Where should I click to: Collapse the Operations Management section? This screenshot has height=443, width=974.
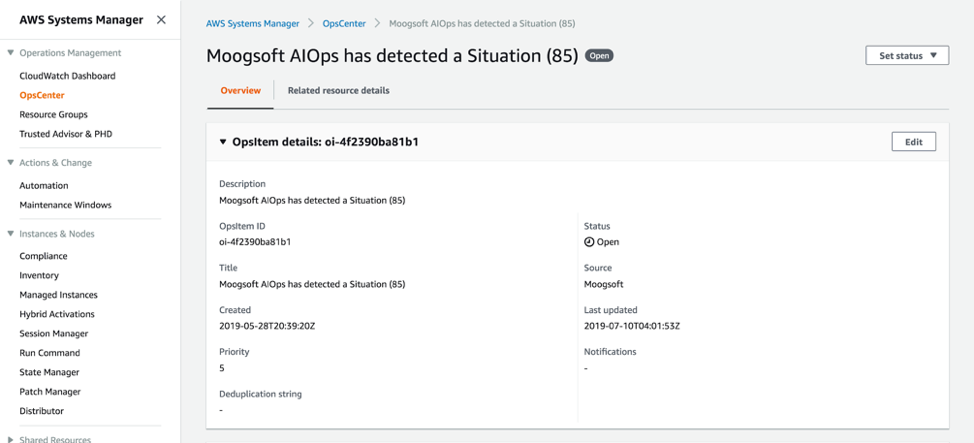(11, 53)
